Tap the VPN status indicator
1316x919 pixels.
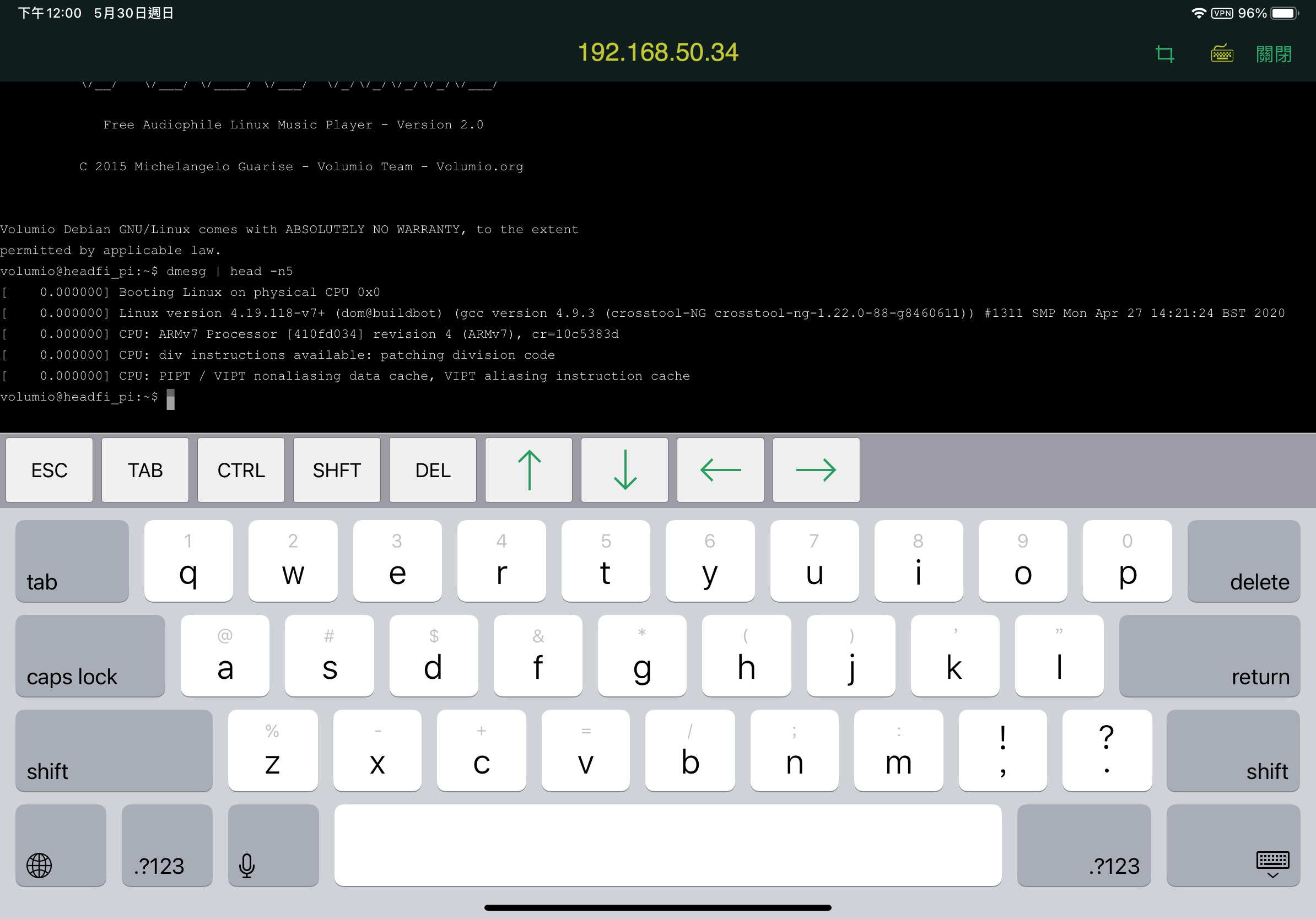(1222, 13)
